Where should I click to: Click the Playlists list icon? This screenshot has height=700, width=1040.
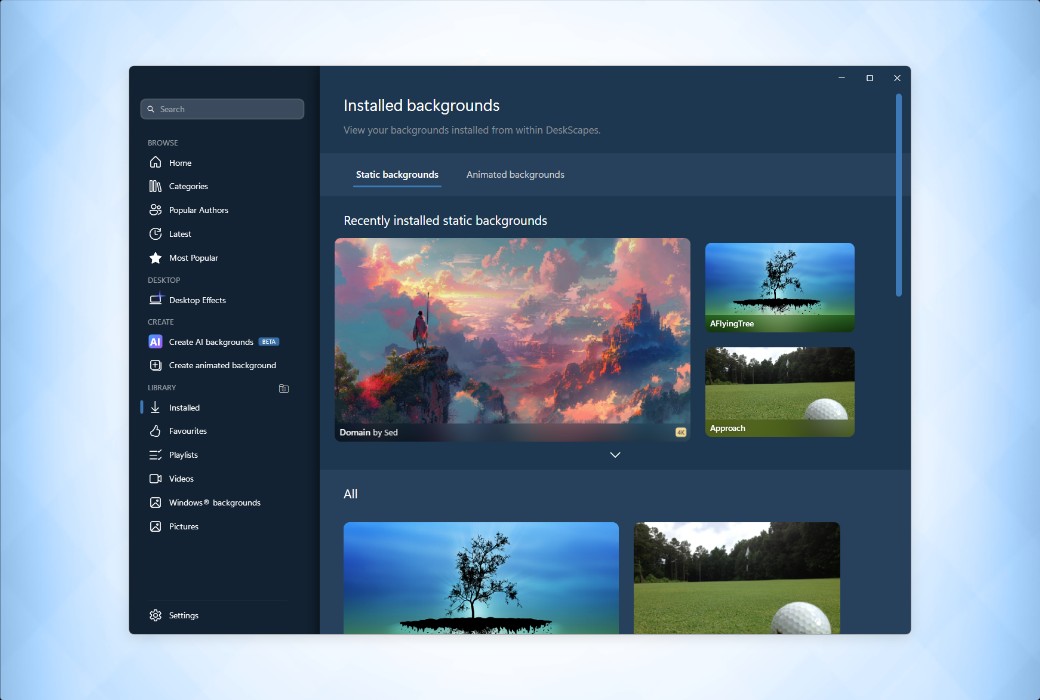155,455
